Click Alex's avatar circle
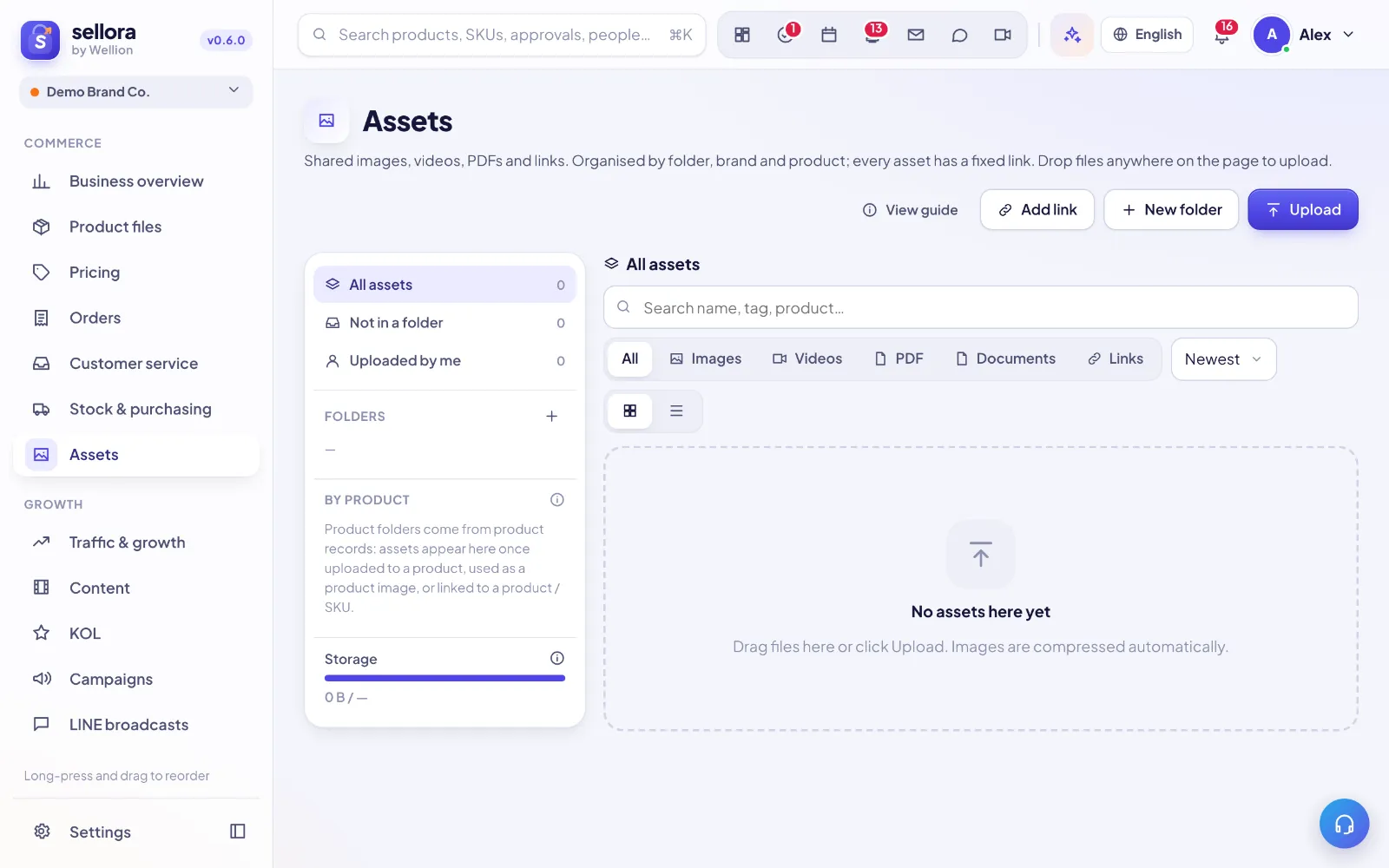This screenshot has height=868, width=1389. tap(1272, 35)
